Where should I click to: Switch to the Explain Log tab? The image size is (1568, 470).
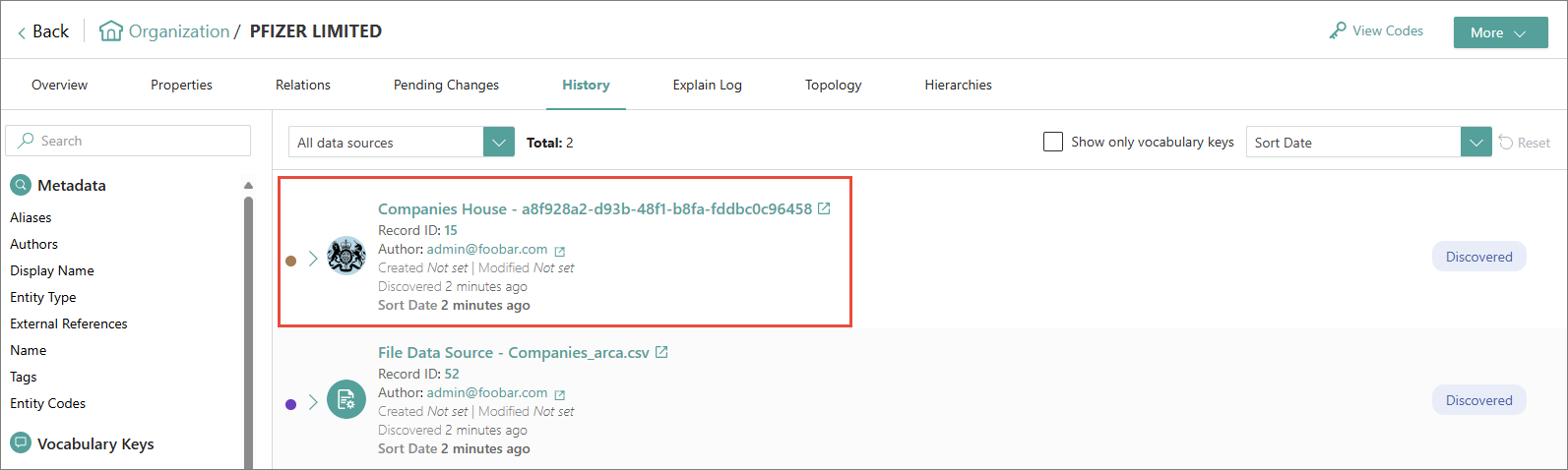(707, 86)
